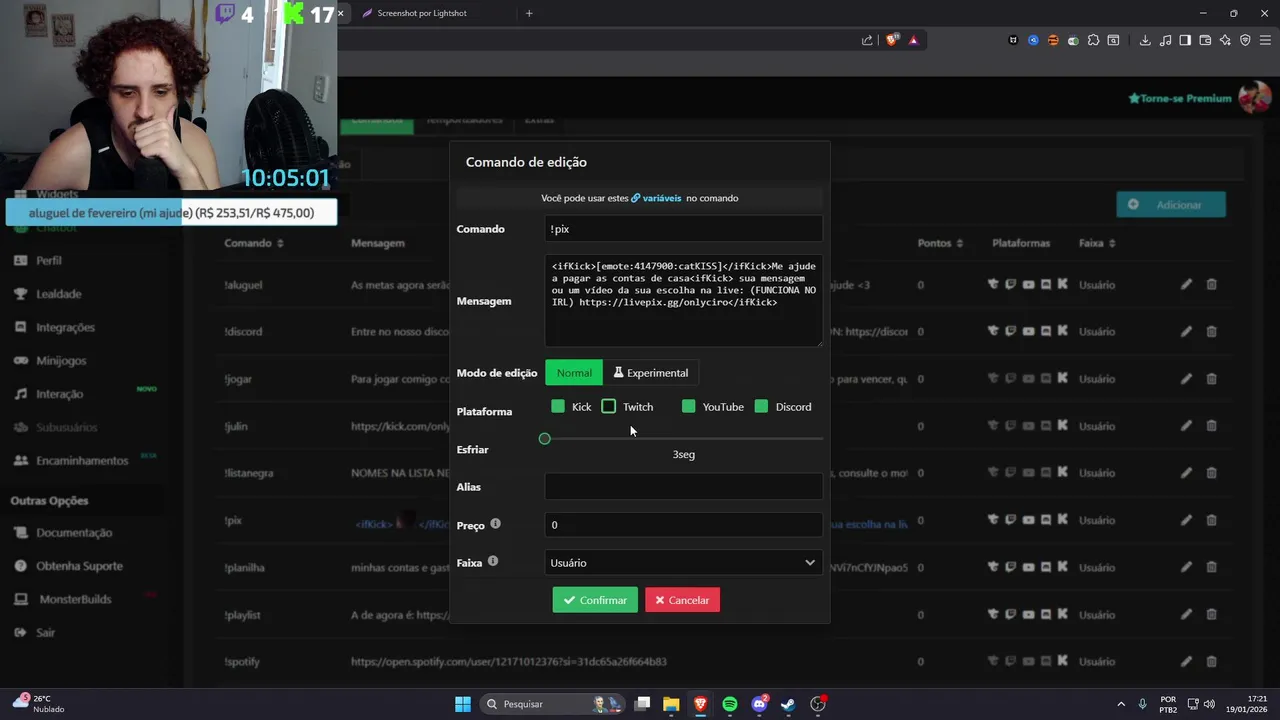Uncheck the Kick platform checkbox
The height and width of the screenshot is (720, 1280).
[558, 406]
